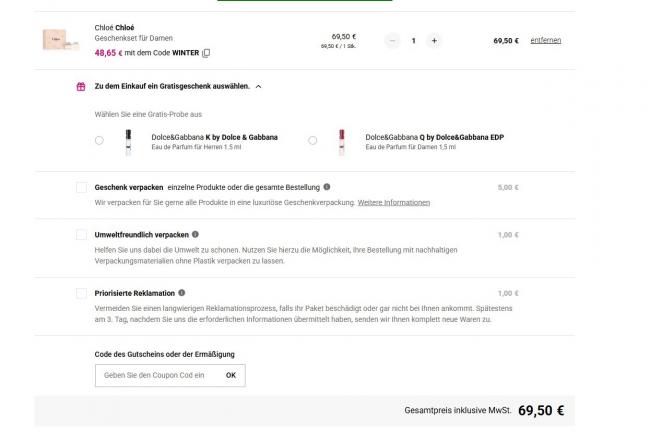Open info icon for Geschenk verpacken
650x432 pixels.
[x=327, y=187]
